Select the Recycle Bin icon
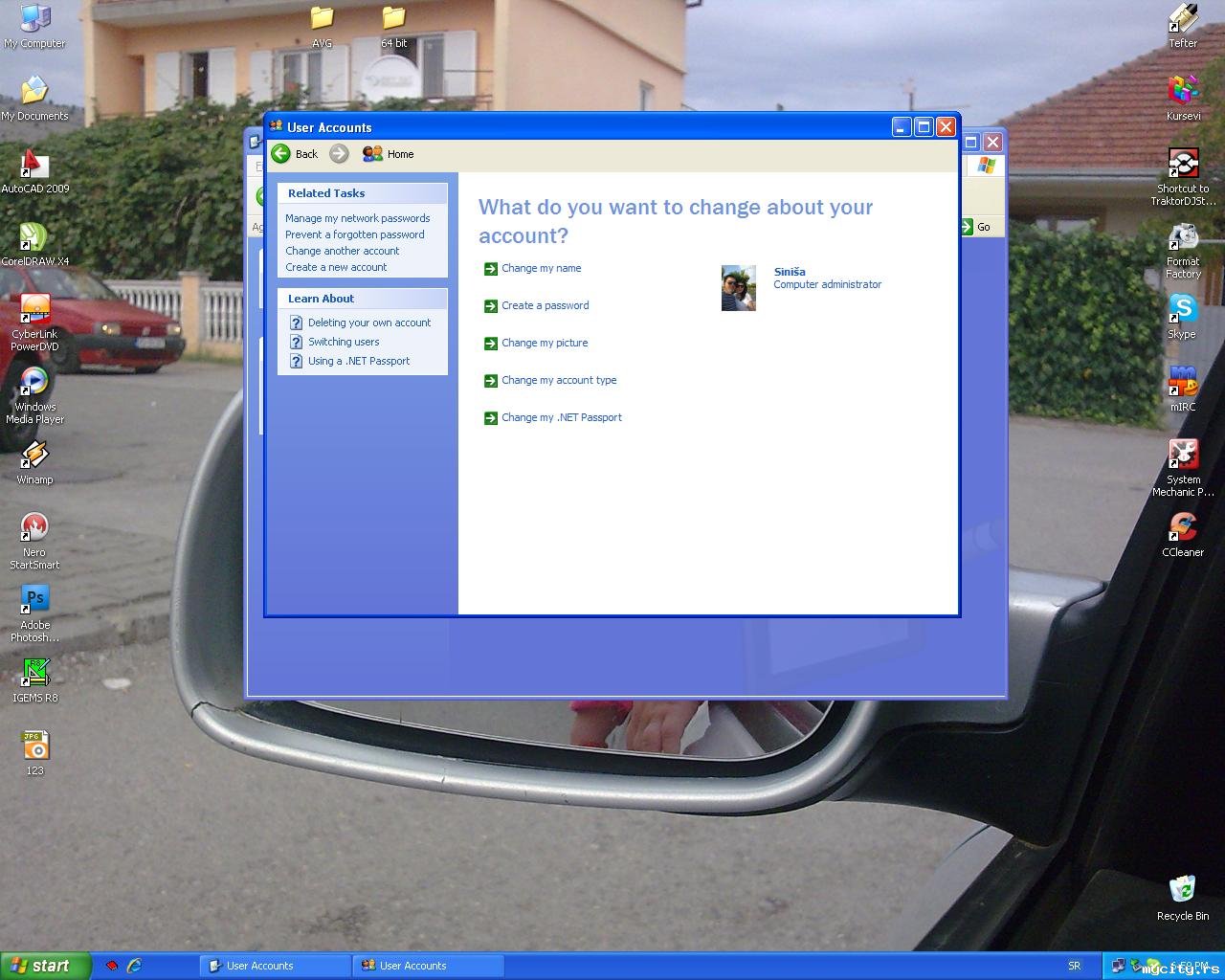The height and width of the screenshot is (980, 1225). click(x=1183, y=899)
